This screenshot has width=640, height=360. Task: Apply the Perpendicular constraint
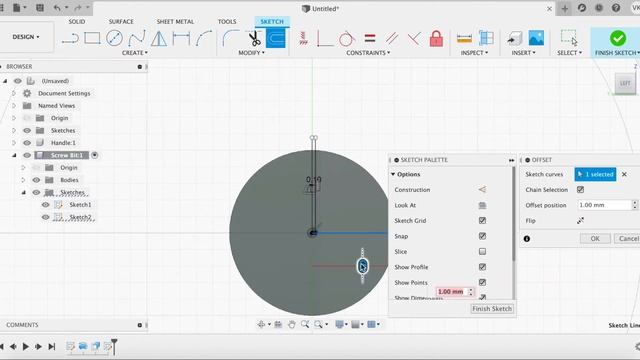tap(414, 38)
